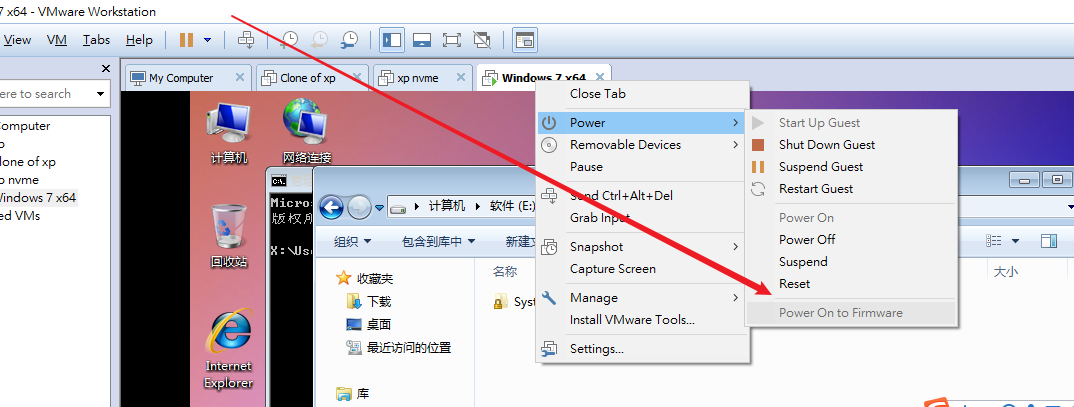This screenshot has height=407, width=1074.
Task: Click 计算机 in Explorer address bar
Action: [x=447, y=206]
